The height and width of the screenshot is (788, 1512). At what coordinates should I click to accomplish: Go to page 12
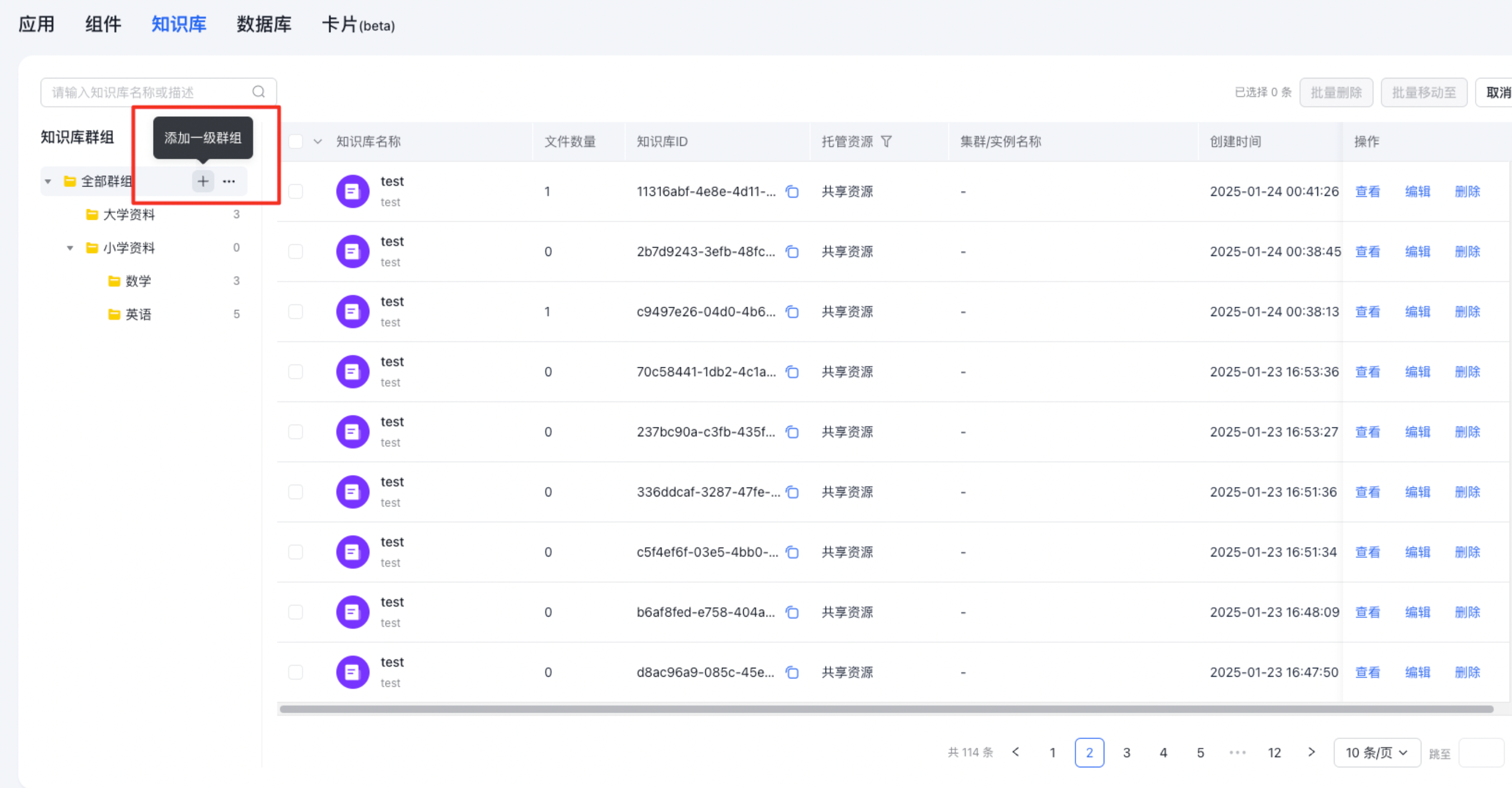point(1274,753)
